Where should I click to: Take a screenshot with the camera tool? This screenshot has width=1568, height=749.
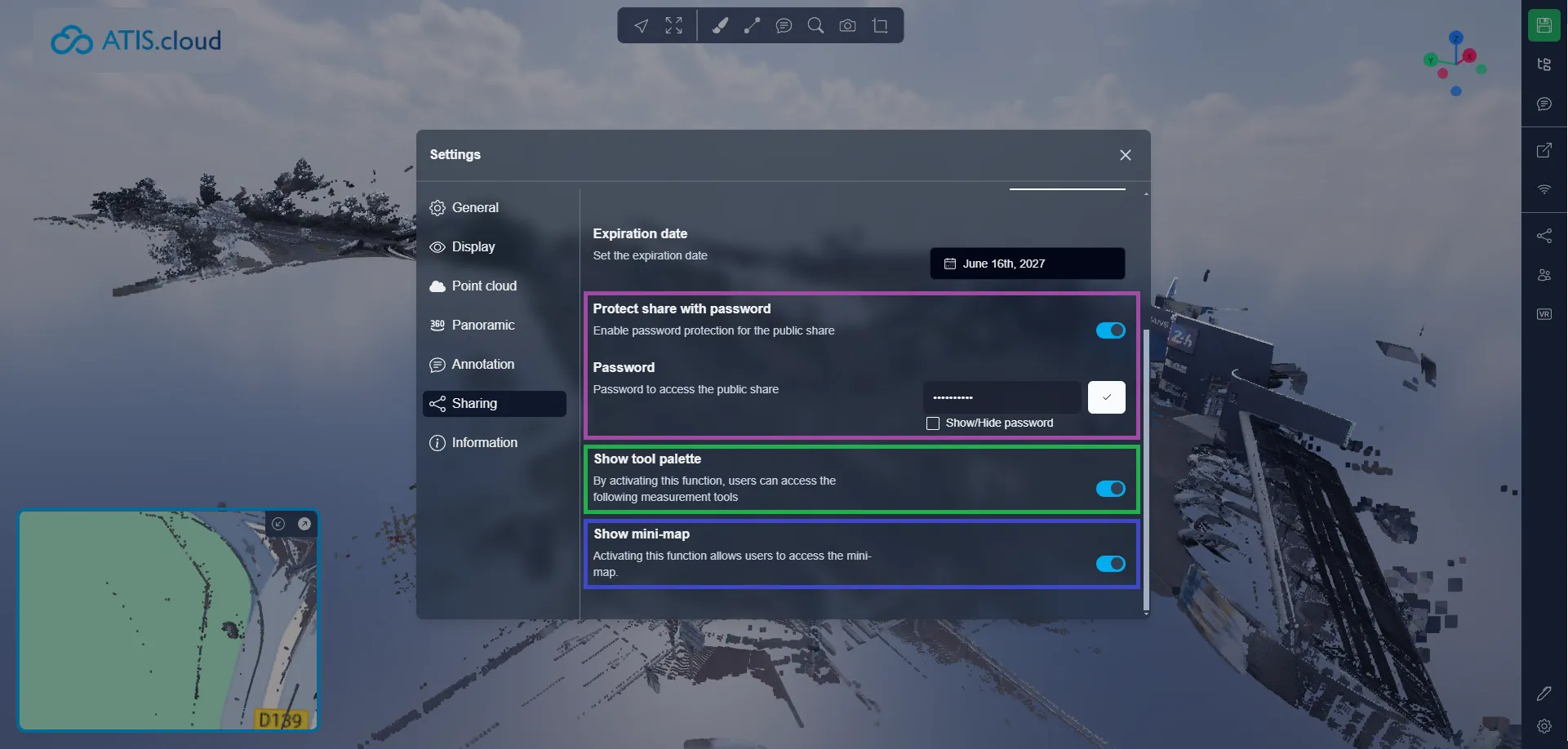[x=847, y=25]
